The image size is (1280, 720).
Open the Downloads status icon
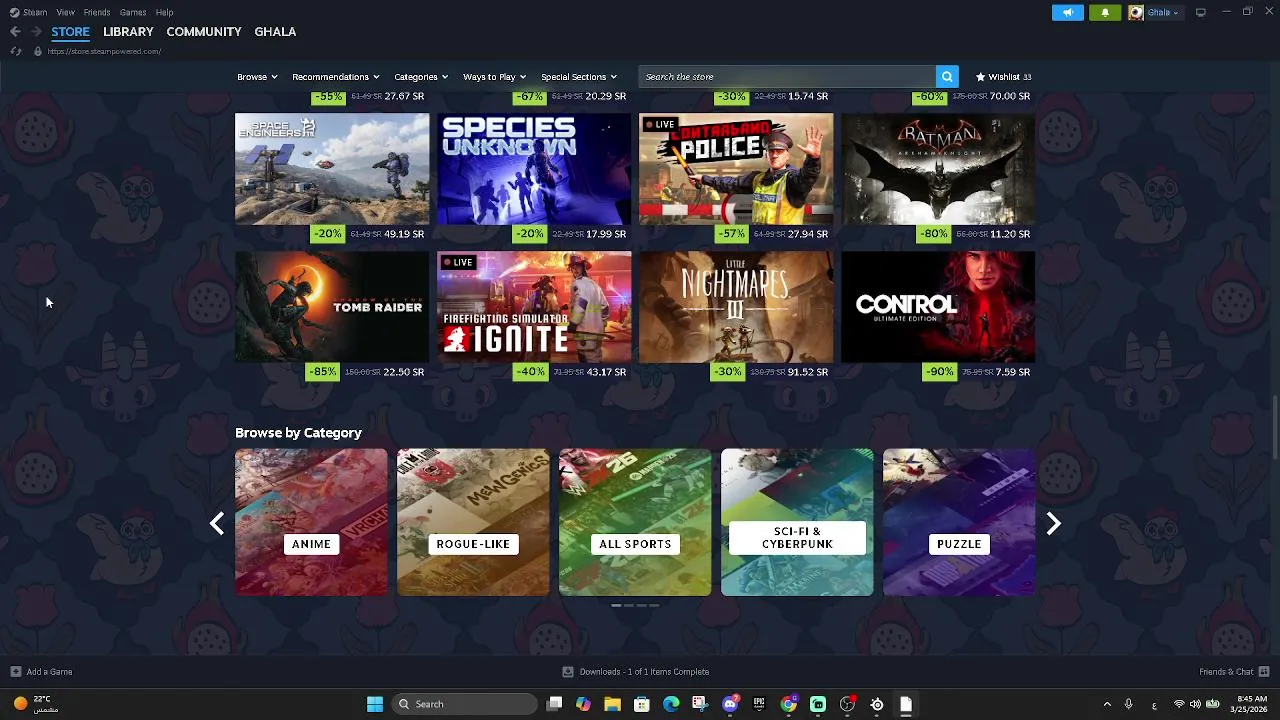(568, 672)
